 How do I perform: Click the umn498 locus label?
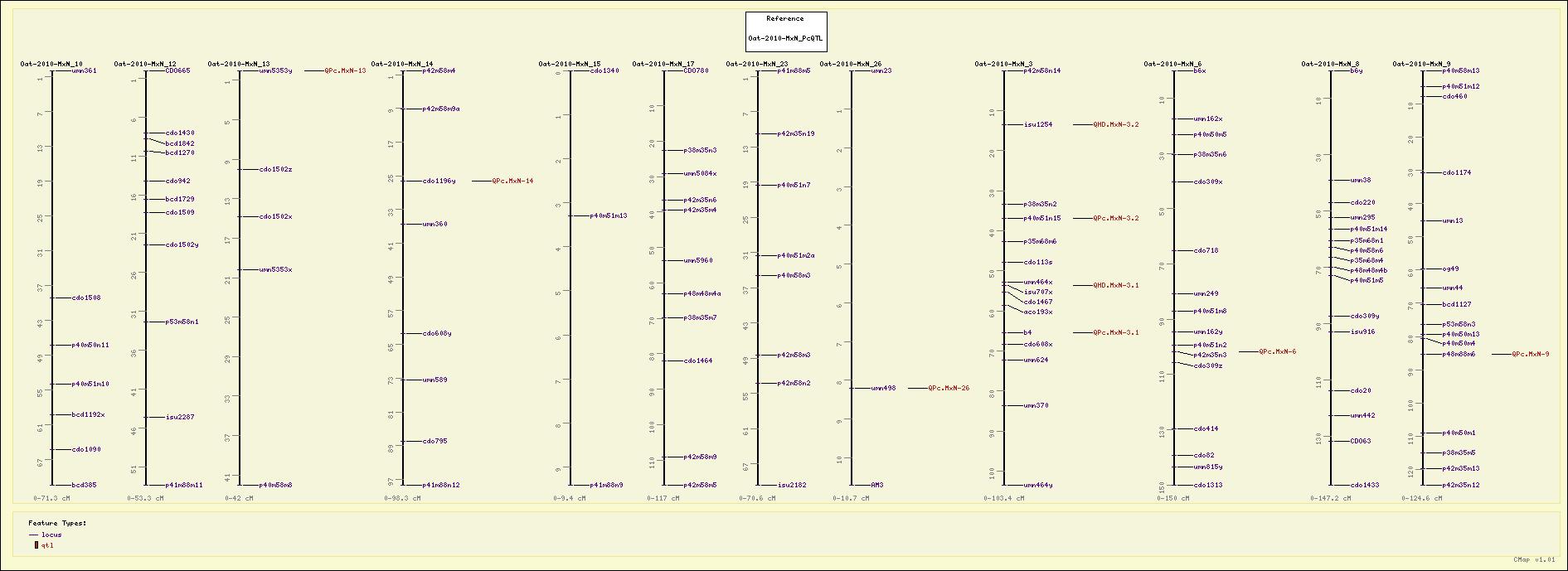pyautogui.click(x=883, y=388)
